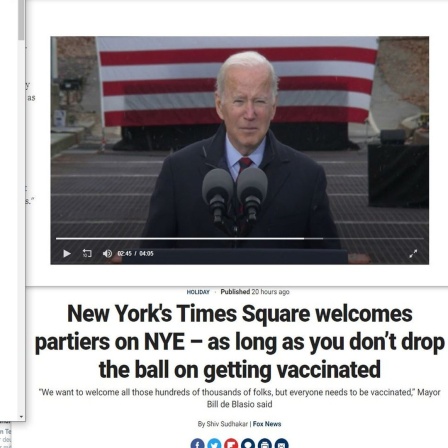Seek on the video progress bar

(x=240, y=239)
